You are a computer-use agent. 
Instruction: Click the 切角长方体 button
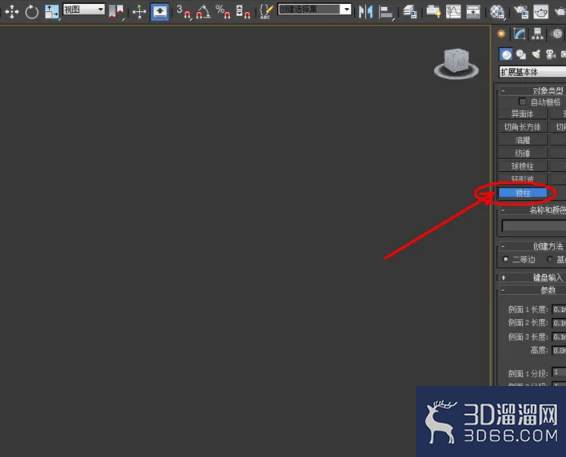pyautogui.click(x=522, y=127)
